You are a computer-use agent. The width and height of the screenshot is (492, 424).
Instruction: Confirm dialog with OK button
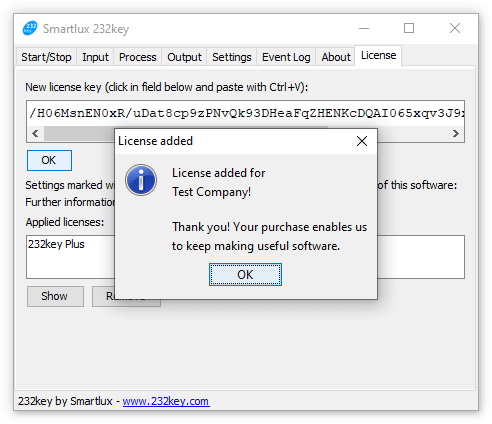[245, 274]
